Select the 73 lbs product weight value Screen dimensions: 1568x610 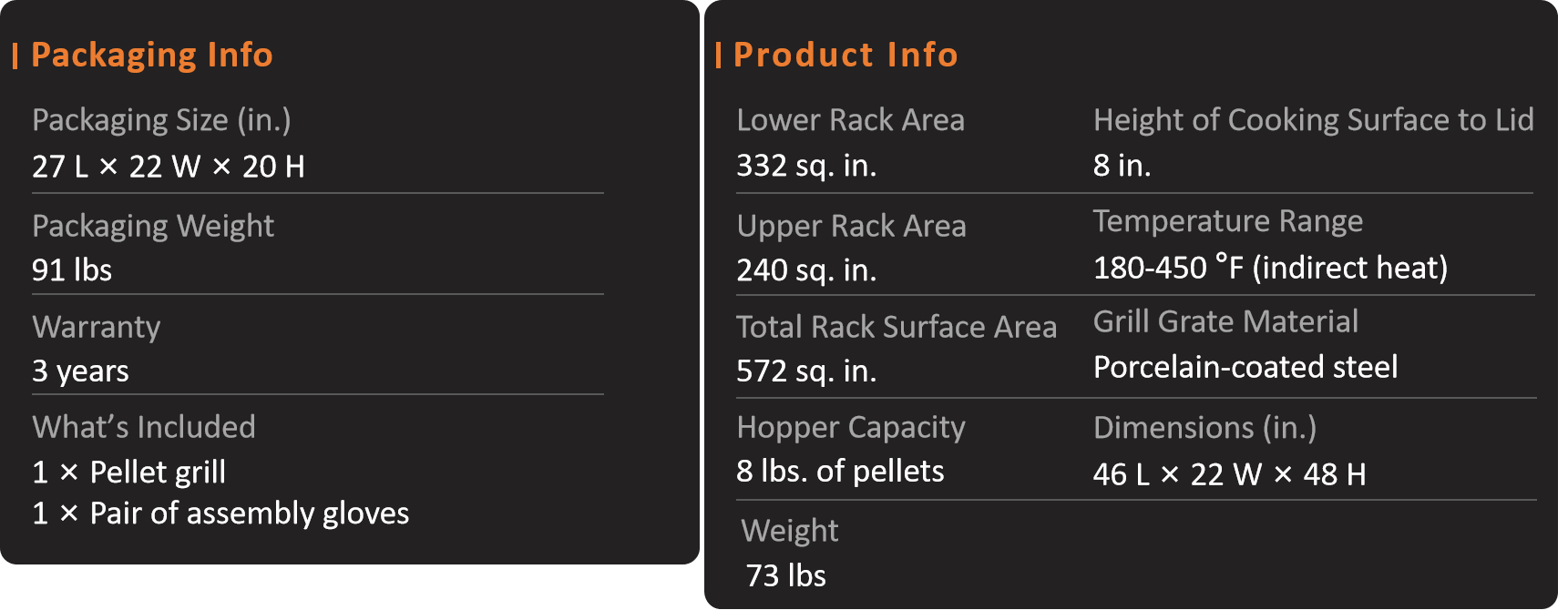coord(786,576)
